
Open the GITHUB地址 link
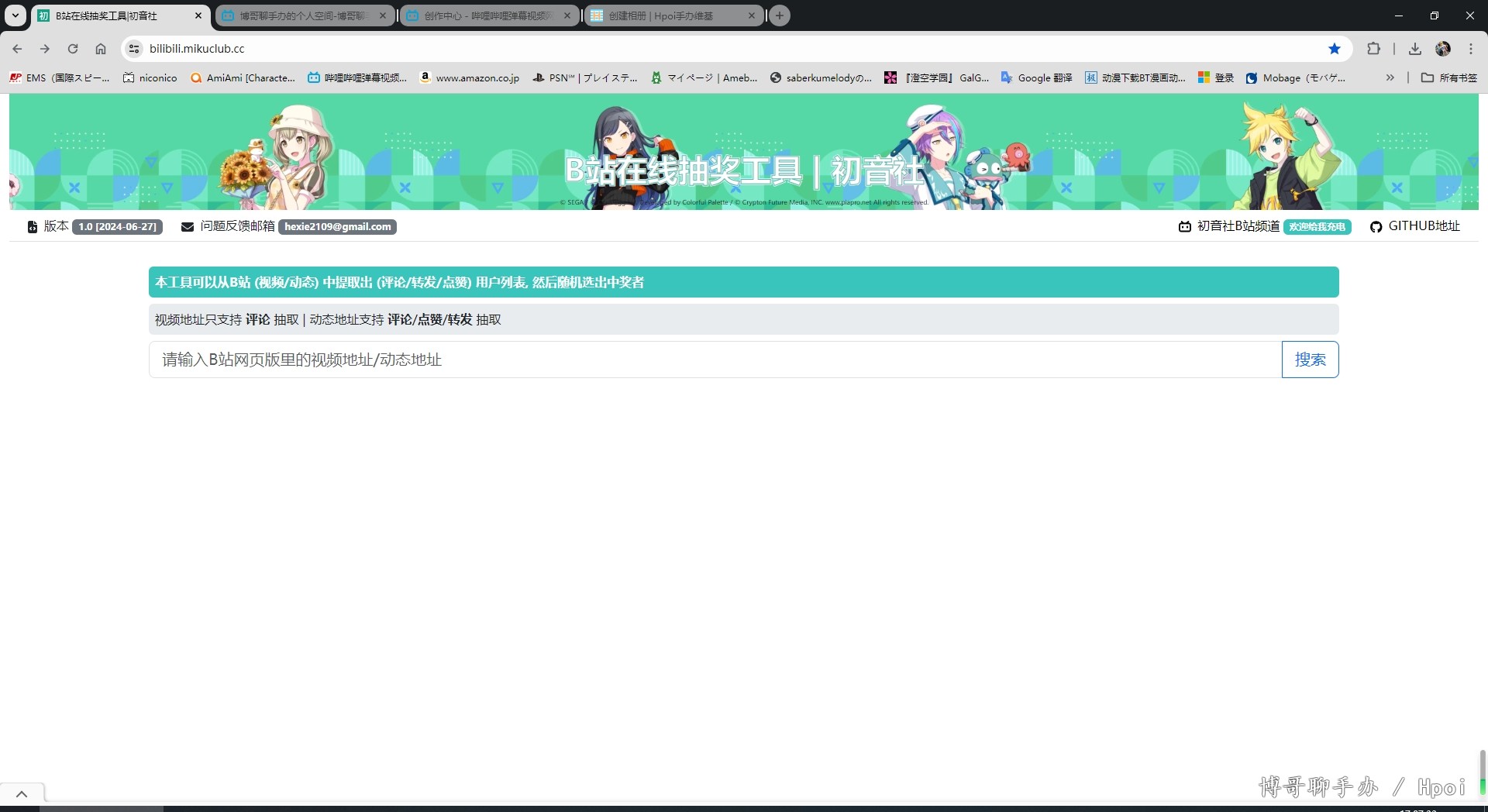click(1424, 226)
